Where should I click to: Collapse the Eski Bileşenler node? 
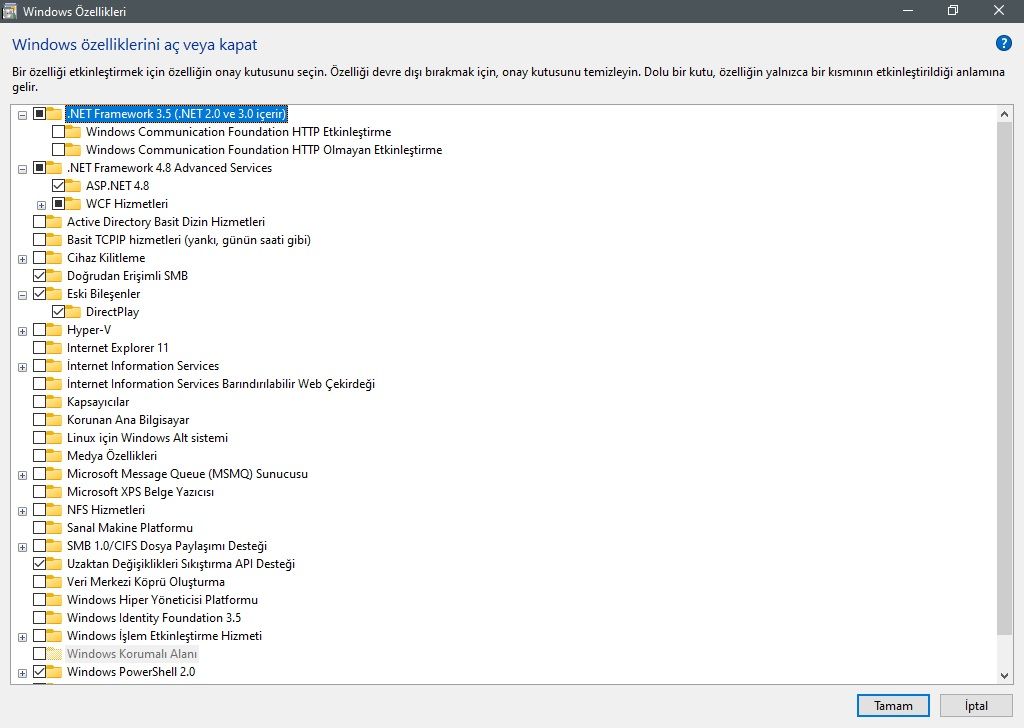[x=22, y=295]
